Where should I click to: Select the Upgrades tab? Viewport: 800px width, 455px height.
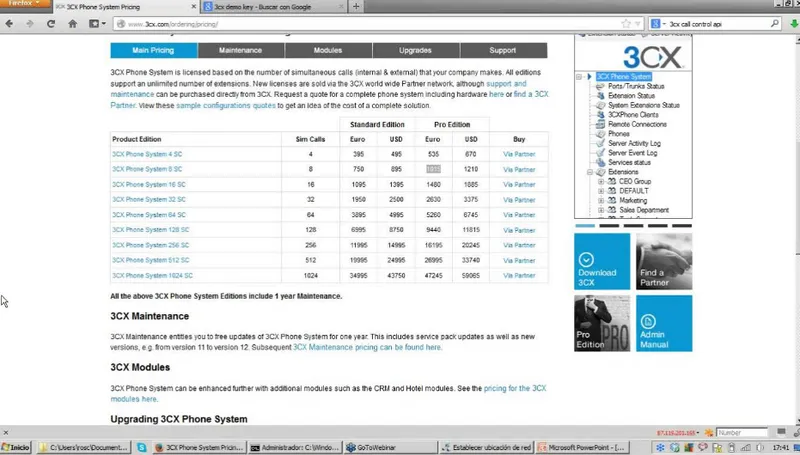pyautogui.click(x=415, y=50)
